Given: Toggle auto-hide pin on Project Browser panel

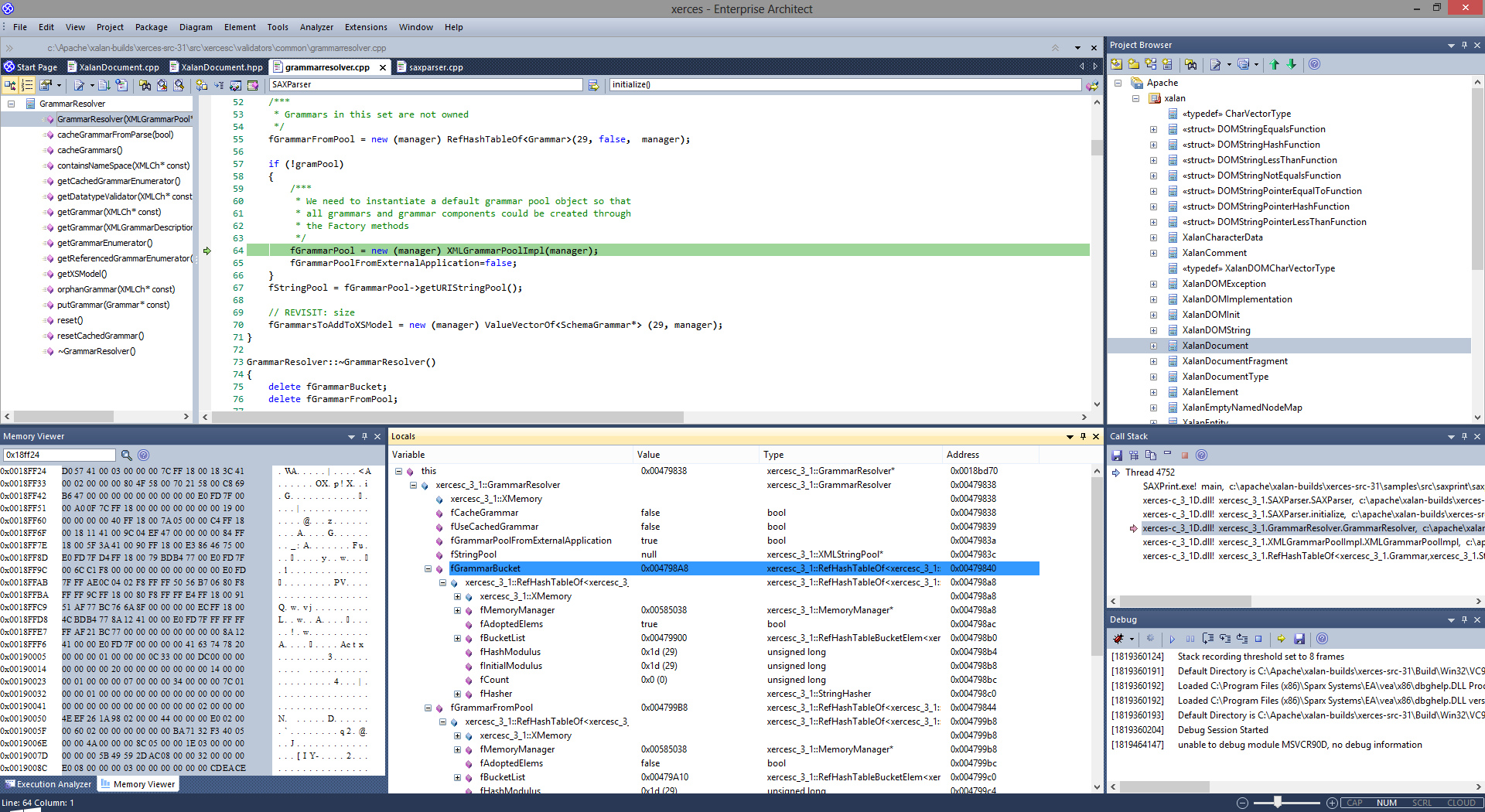Looking at the screenshot, I should click(1464, 45).
